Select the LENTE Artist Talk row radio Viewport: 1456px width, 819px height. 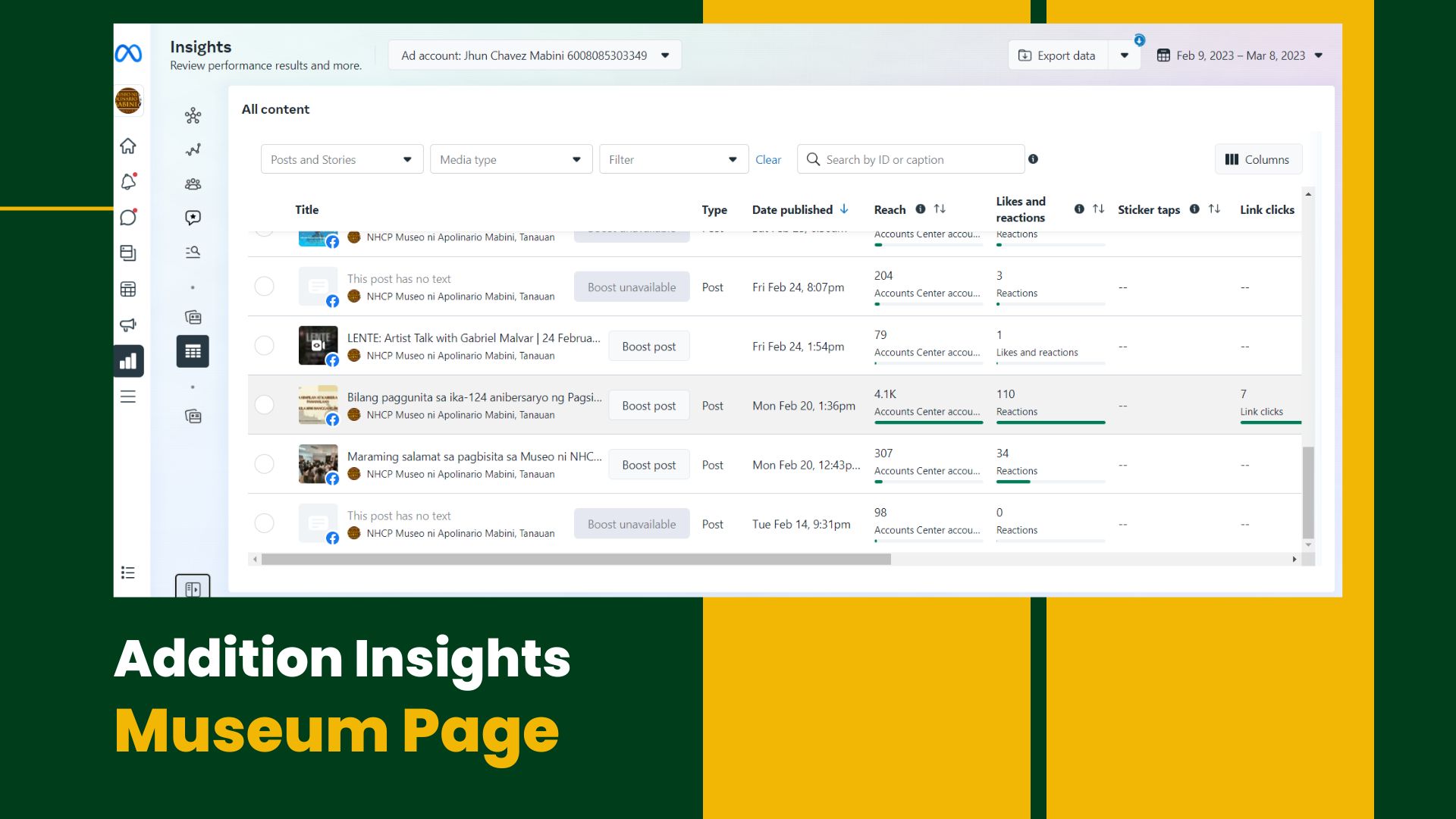click(264, 346)
